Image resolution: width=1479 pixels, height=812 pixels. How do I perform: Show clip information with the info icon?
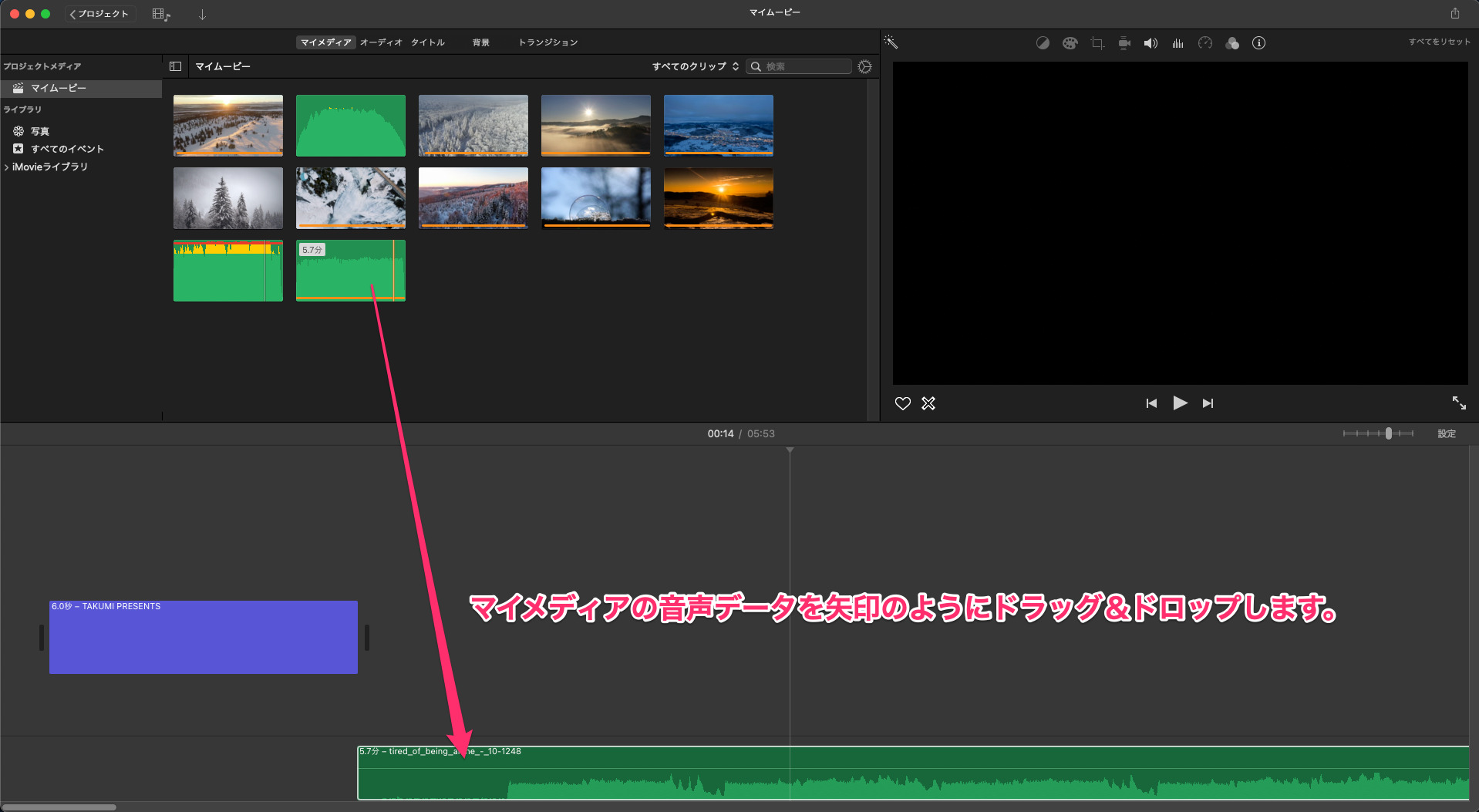click(x=1258, y=43)
